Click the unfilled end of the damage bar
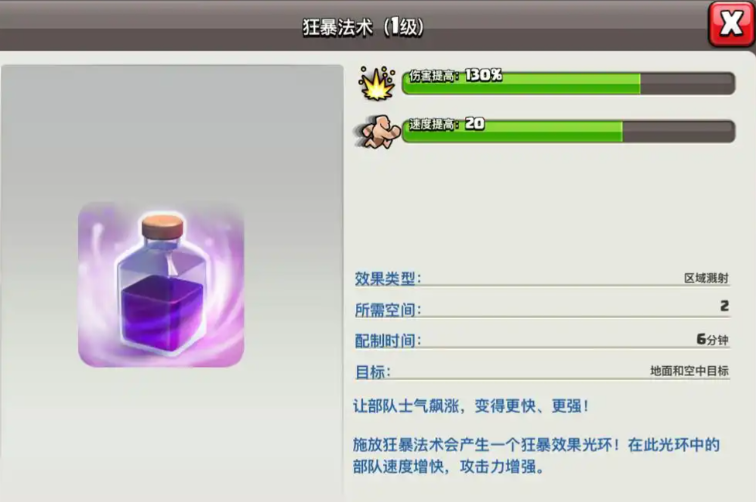 click(688, 83)
